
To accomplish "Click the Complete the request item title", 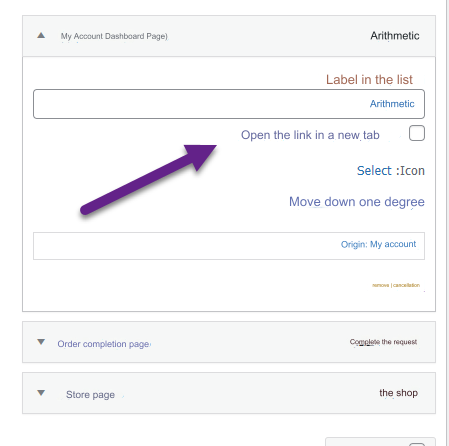I will 383,342.
